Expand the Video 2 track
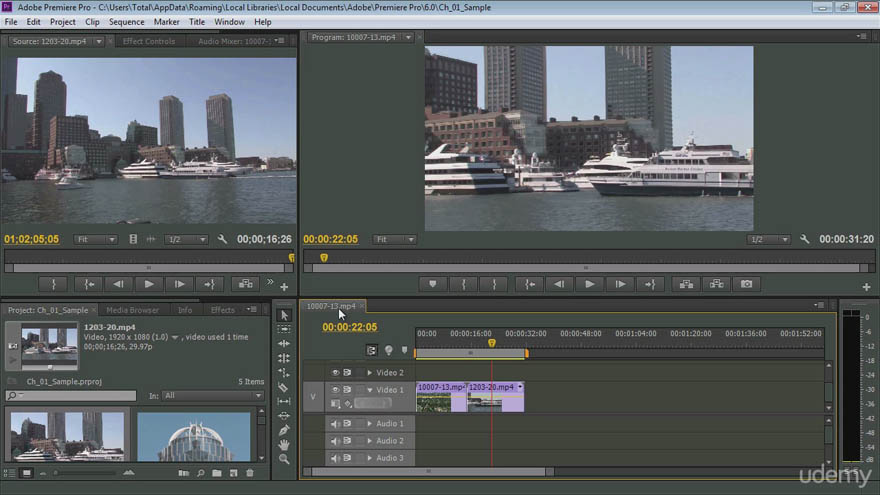The image size is (880, 495). 369,373
